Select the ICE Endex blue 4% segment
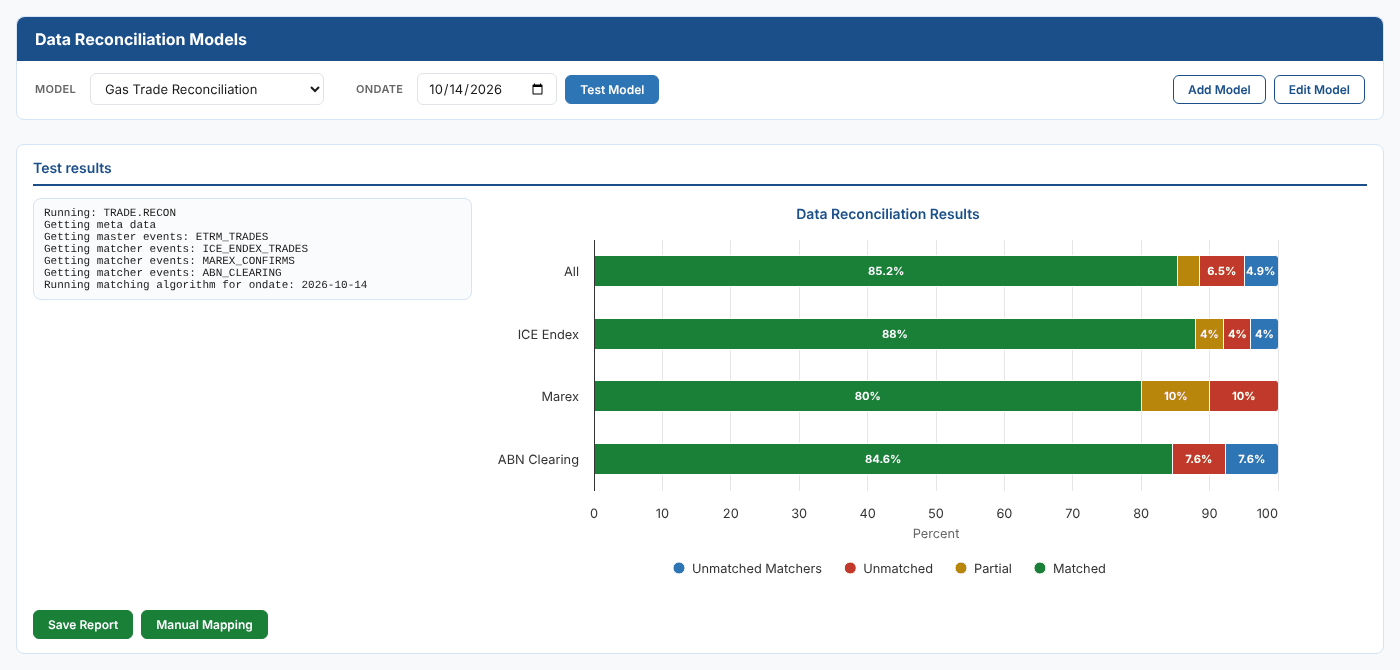Screen dimensions: 1400x670 (x=1264, y=334)
